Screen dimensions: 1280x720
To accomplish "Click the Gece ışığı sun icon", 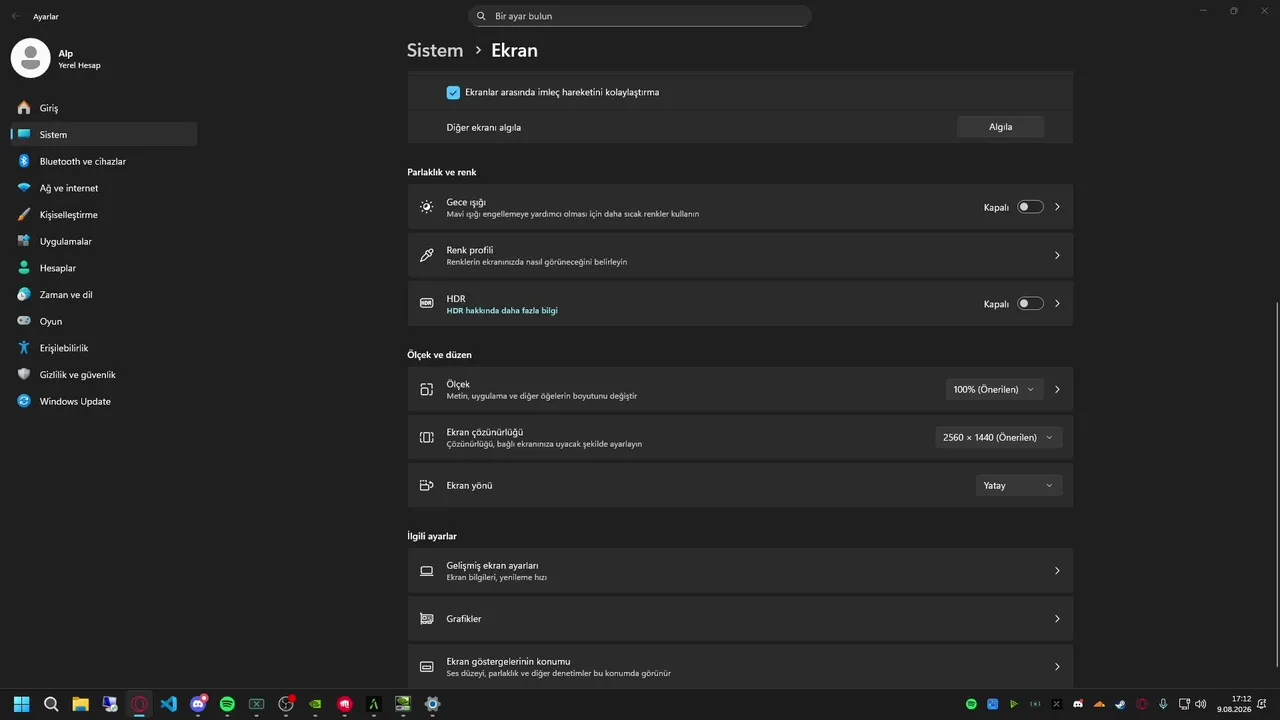I will (x=427, y=207).
